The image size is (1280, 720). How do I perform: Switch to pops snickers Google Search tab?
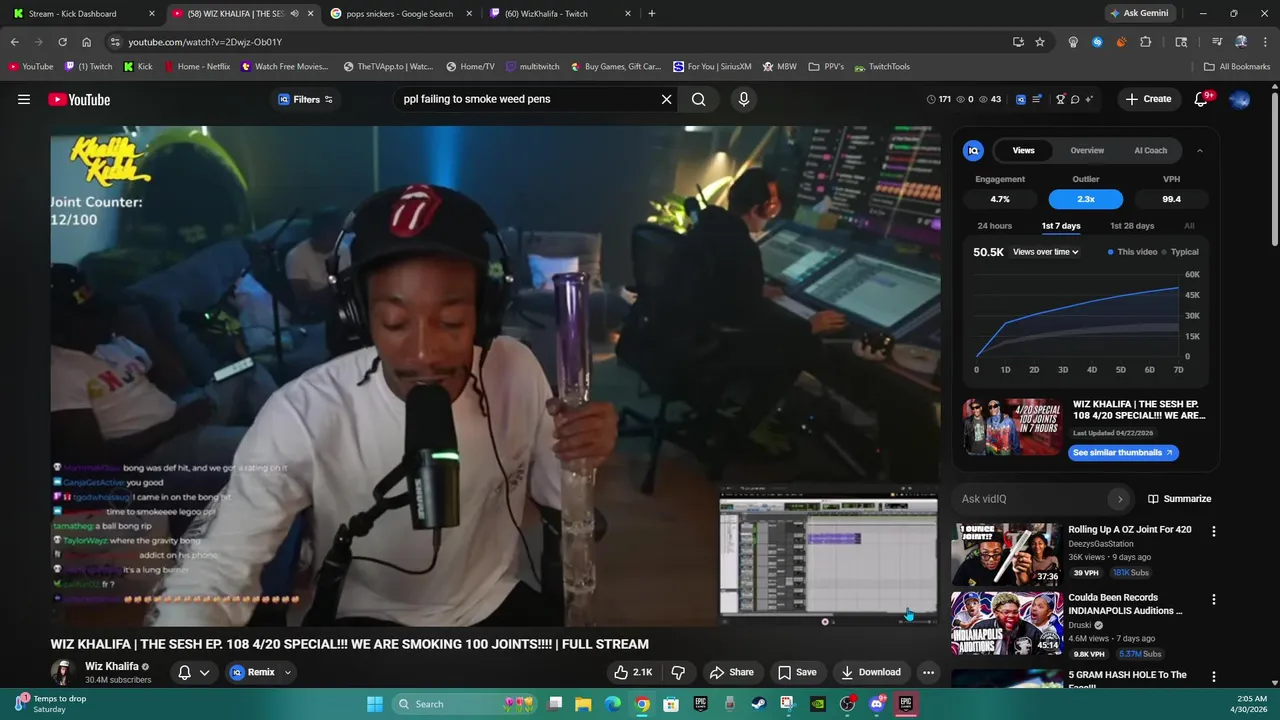pos(399,14)
